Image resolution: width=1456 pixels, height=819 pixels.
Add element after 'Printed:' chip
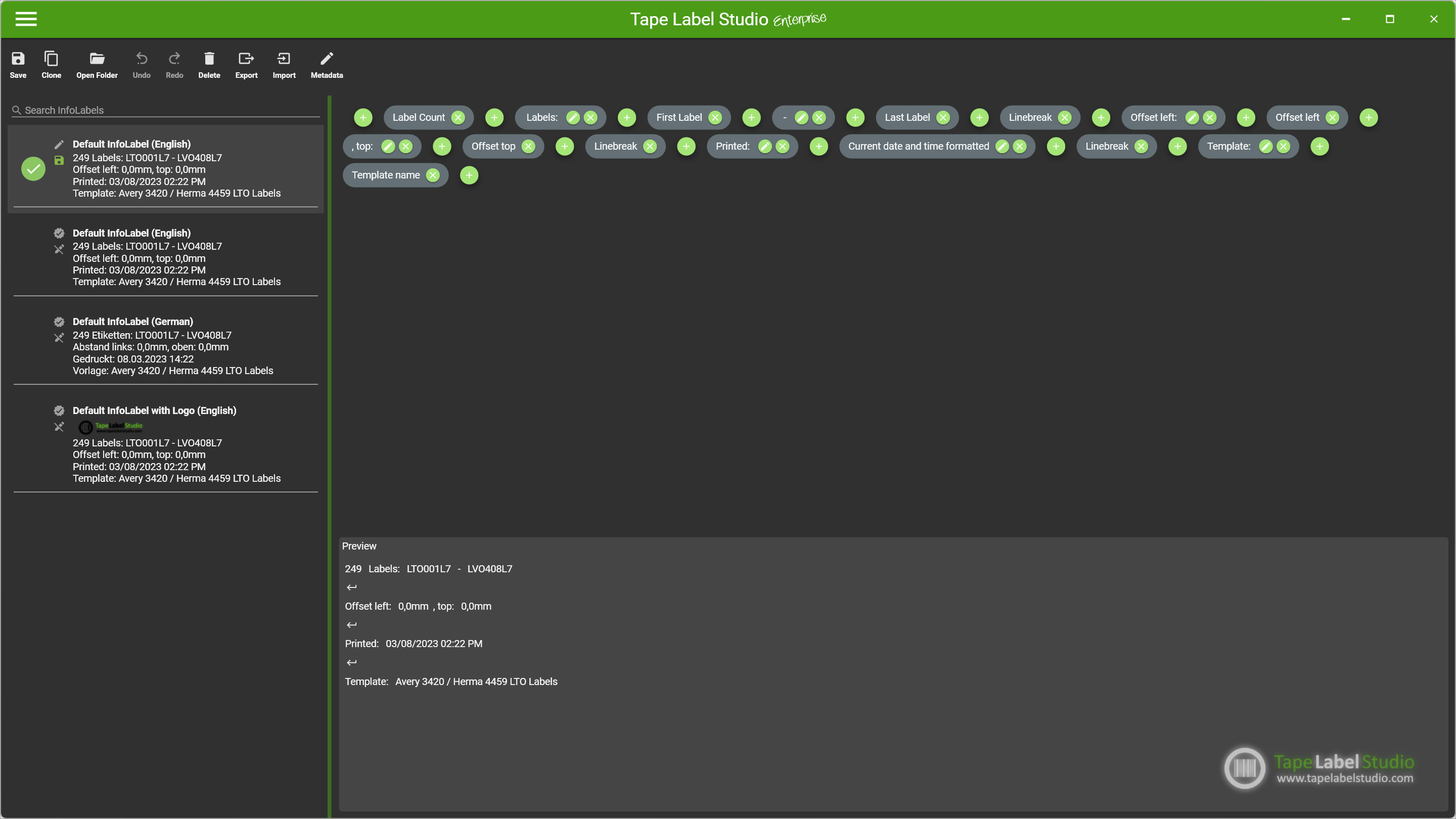[x=818, y=147]
